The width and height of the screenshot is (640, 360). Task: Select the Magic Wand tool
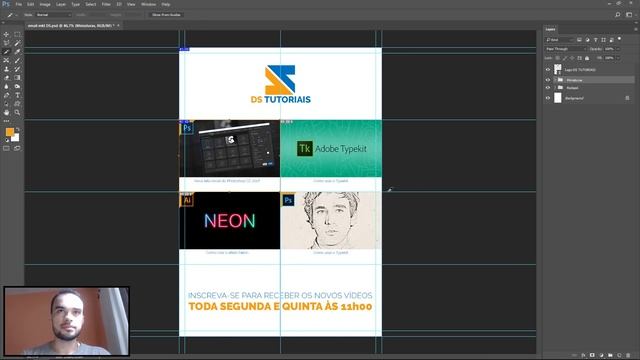click(x=17, y=43)
